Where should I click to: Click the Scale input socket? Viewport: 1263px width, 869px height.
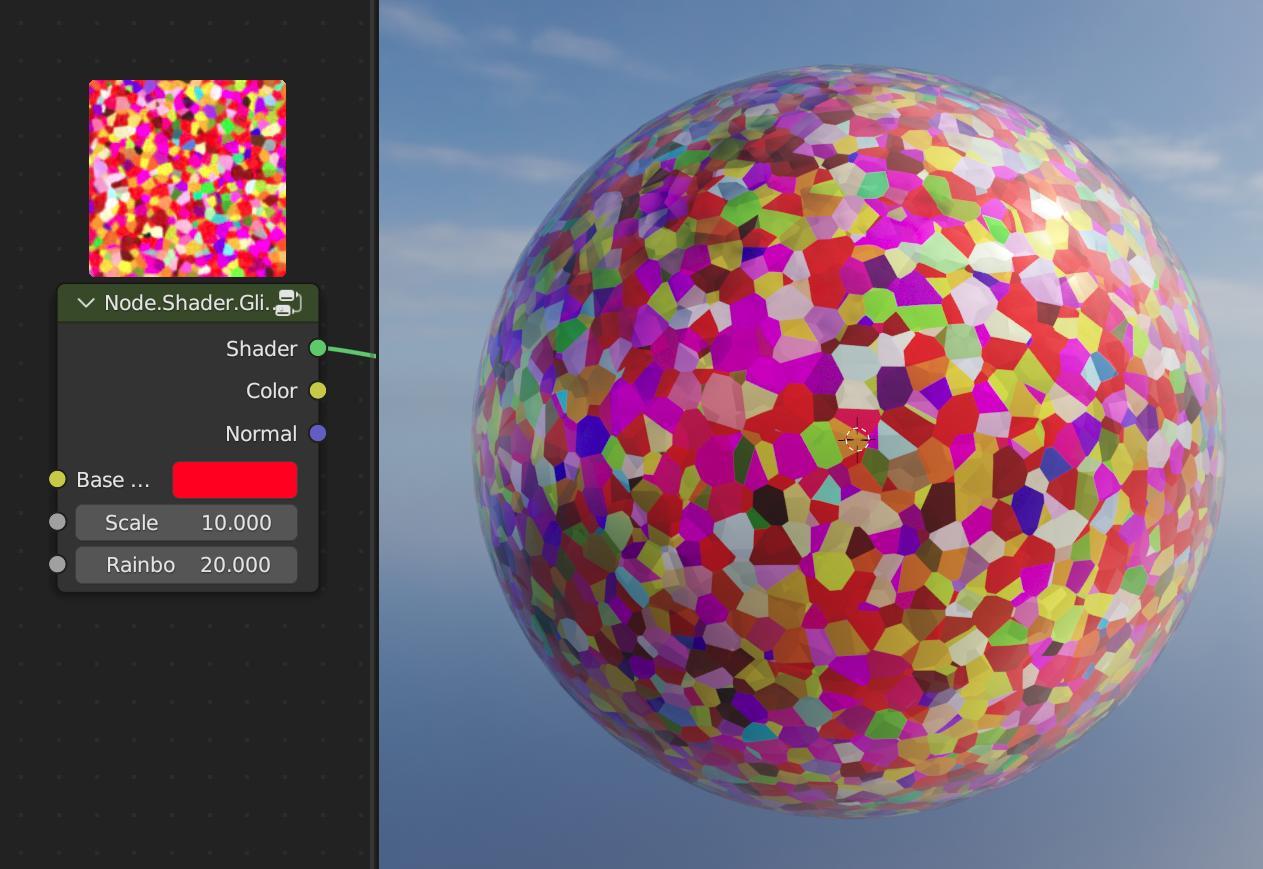pos(57,522)
